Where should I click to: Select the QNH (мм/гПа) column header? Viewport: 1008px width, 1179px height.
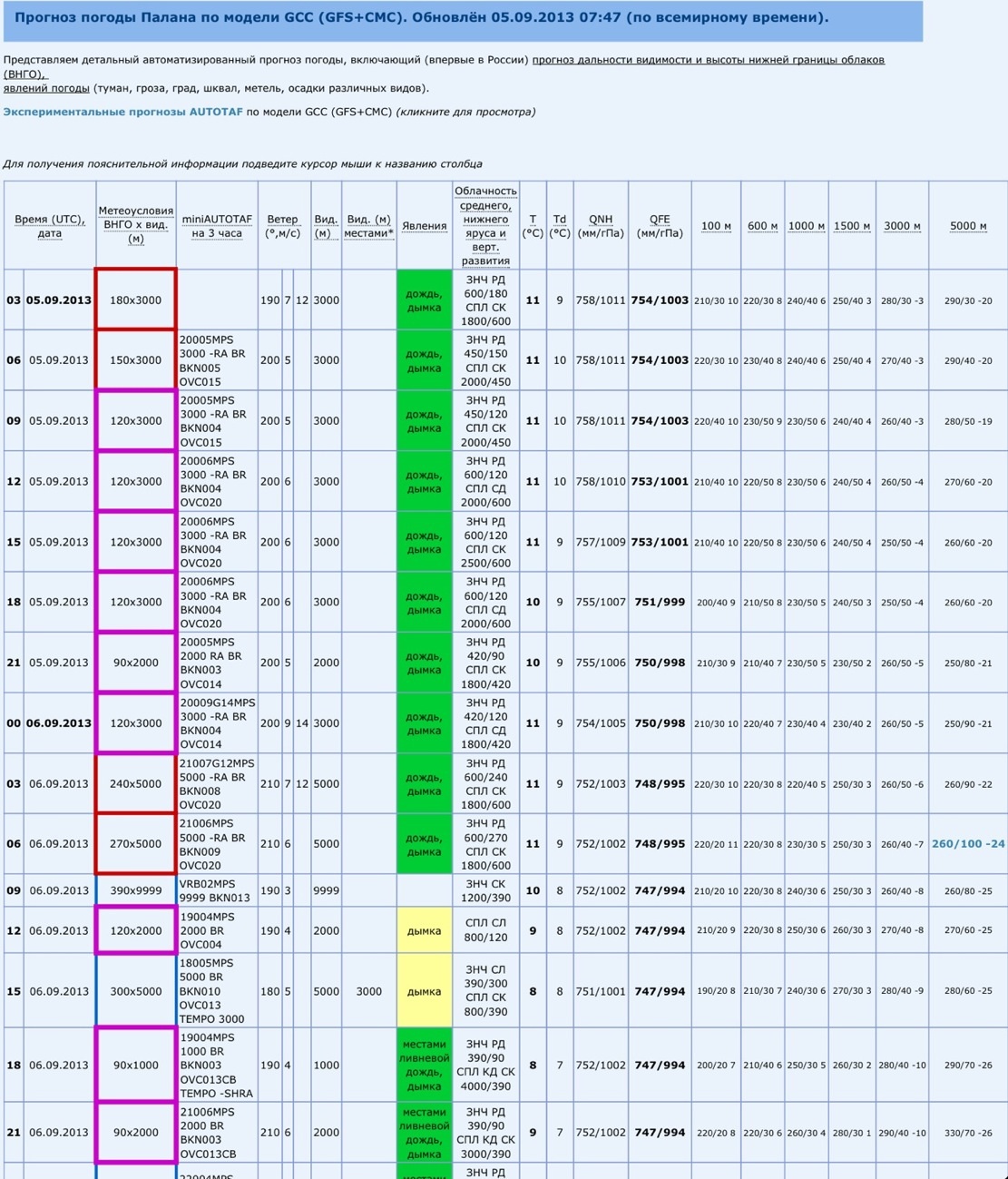point(600,226)
